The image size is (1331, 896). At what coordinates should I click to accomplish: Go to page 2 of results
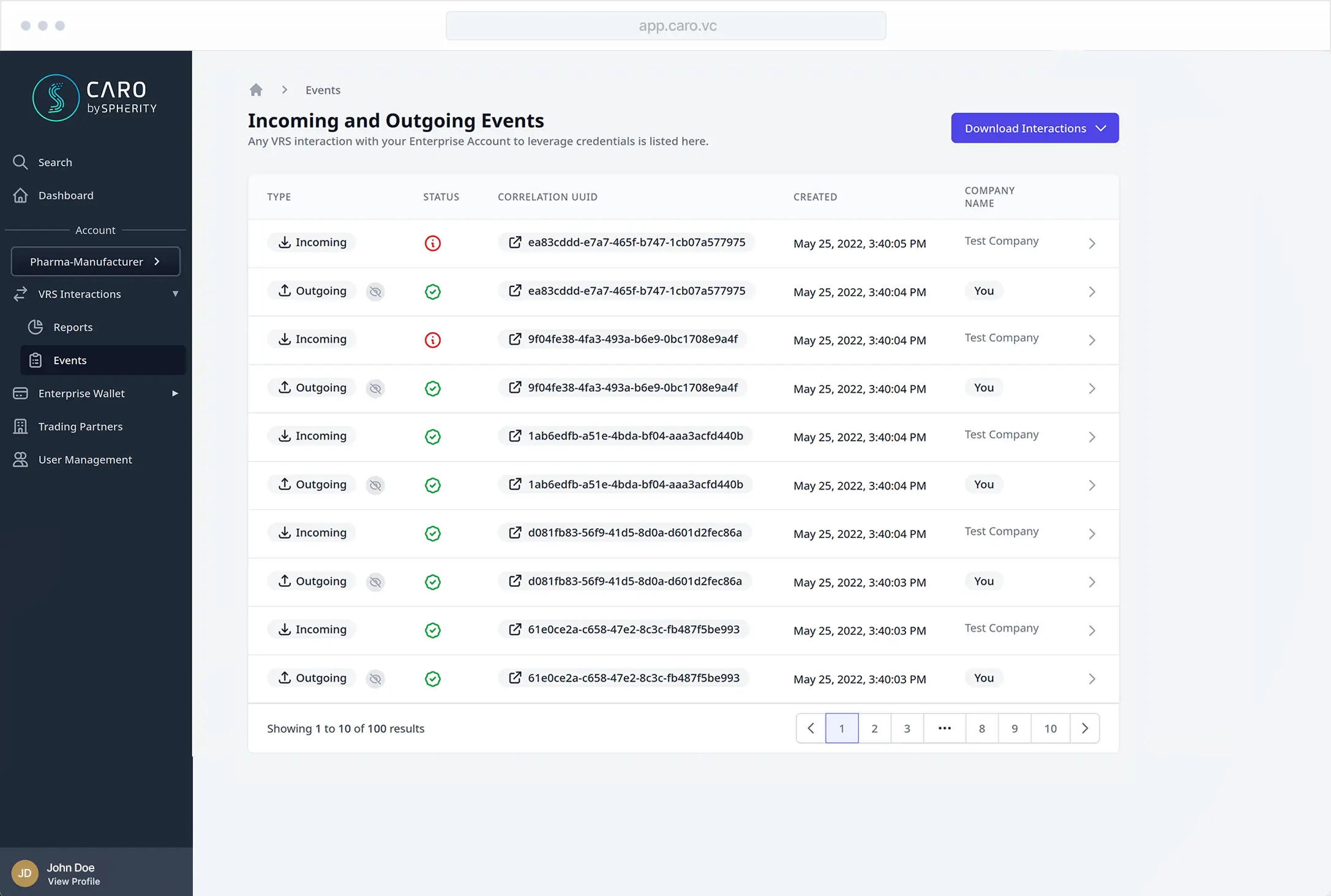tap(874, 728)
